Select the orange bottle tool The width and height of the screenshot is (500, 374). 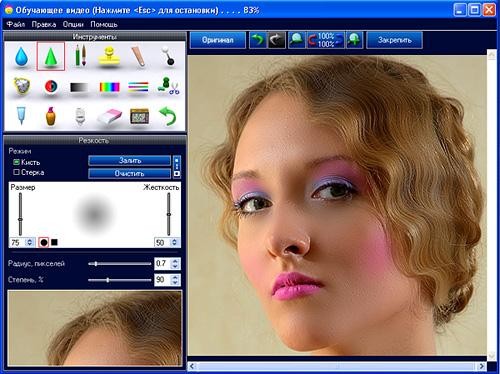50,116
